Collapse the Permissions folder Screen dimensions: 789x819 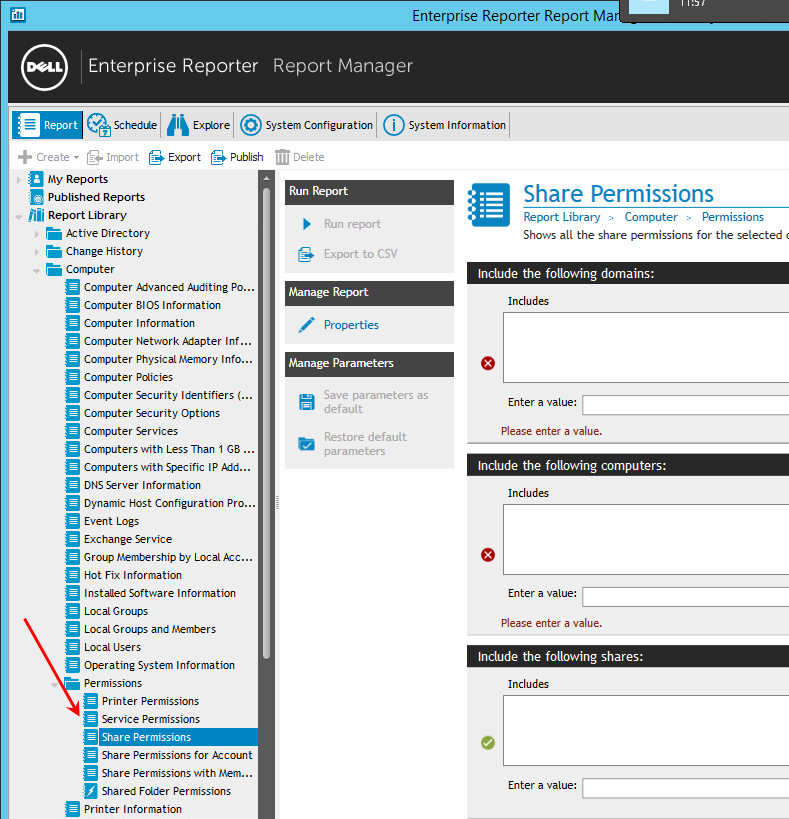pyautogui.click(x=54, y=684)
